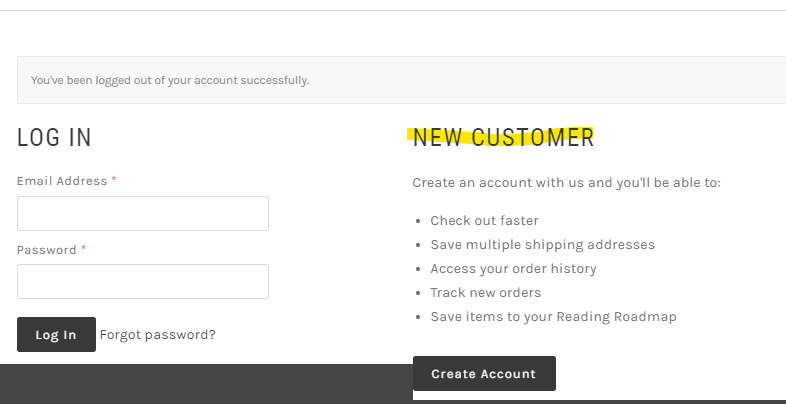Click the dark footer bar below Log In
786x404 pixels.
pos(200,384)
